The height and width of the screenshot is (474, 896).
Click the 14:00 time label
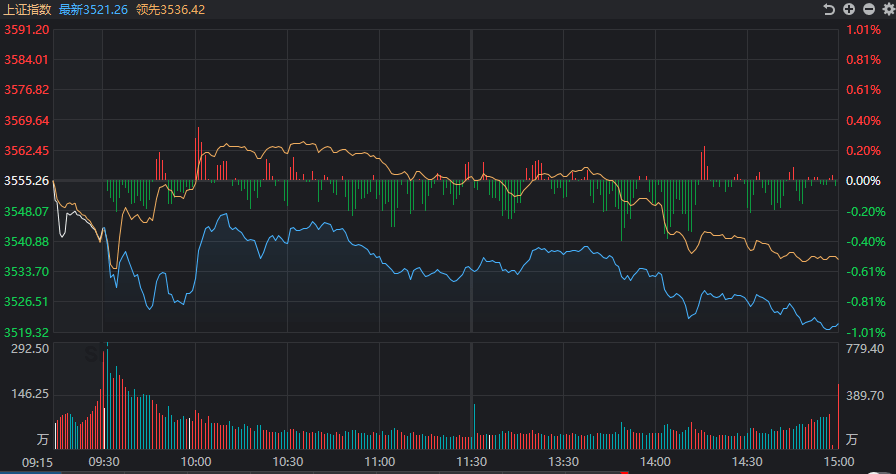click(655, 461)
